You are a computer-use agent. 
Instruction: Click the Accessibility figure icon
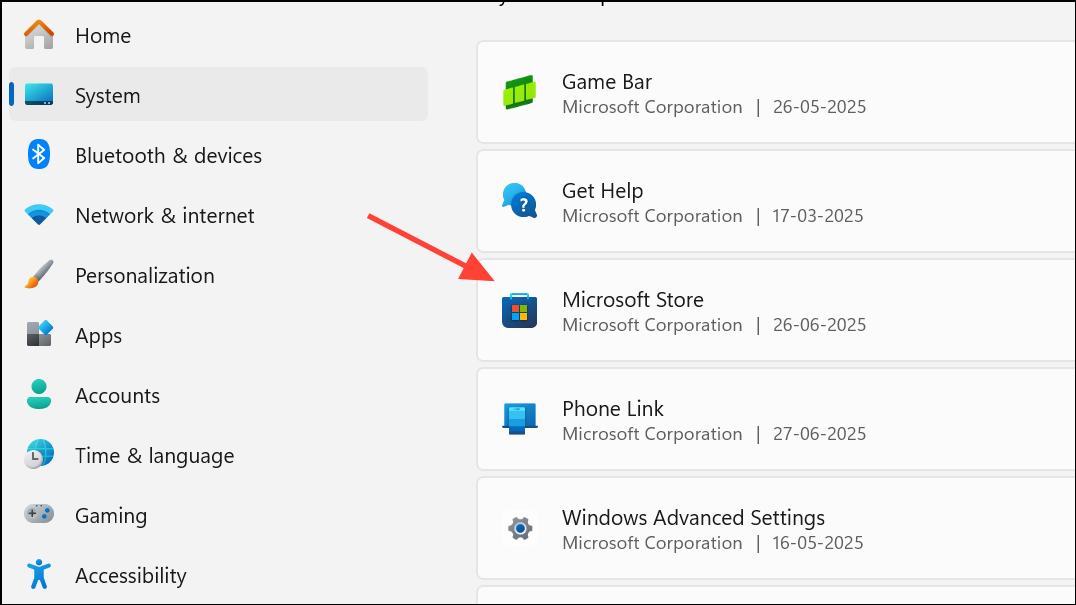pos(39,574)
